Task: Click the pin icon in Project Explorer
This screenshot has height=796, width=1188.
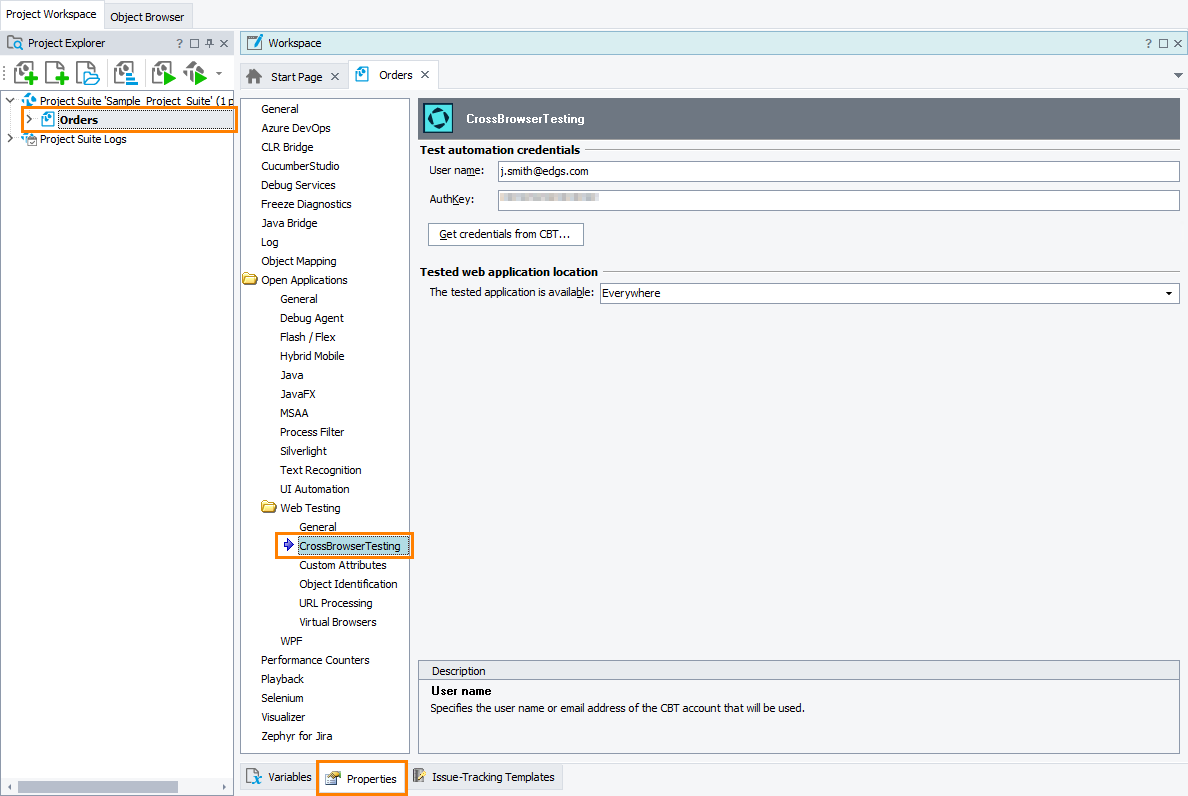Action: pos(209,42)
